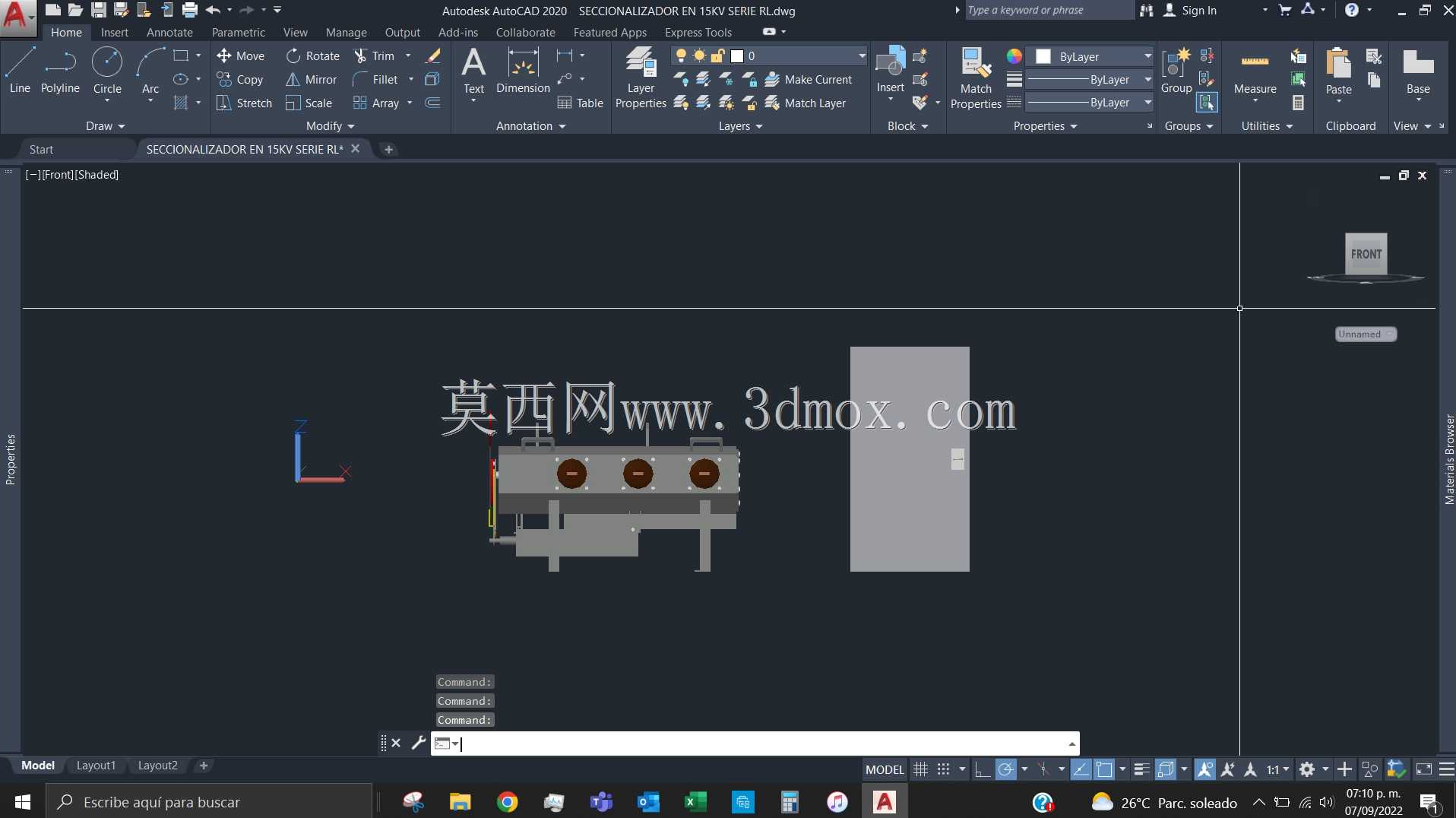Click Make Current layer button
The width and height of the screenshot is (1456, 818).
click(x=809, y=79)
